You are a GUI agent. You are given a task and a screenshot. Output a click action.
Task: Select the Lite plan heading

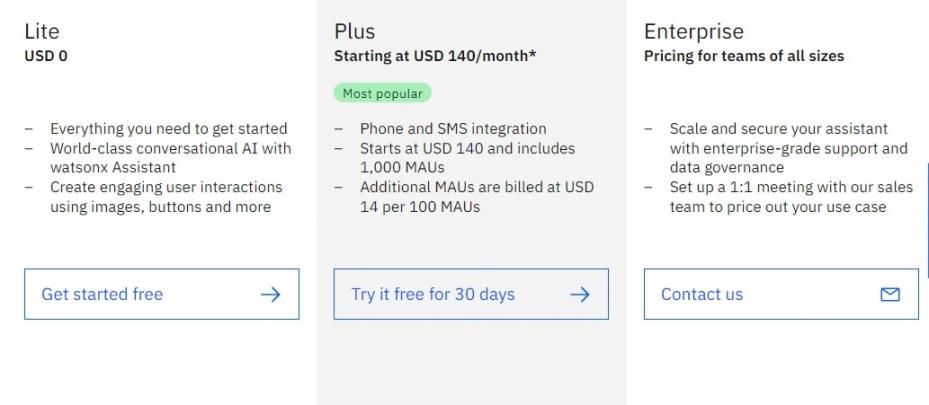(42, 32)
